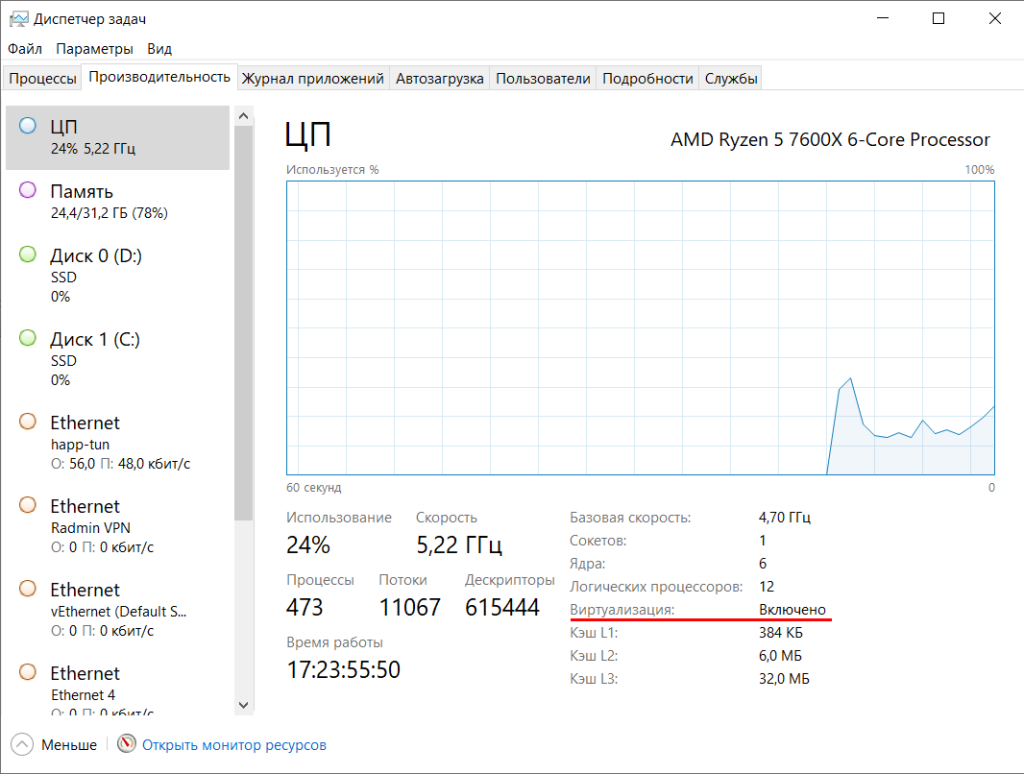This screenshot has width=1024, height=774.
Task: Click the orange circle icon for Radmin VPN
Action: [27, 505]
